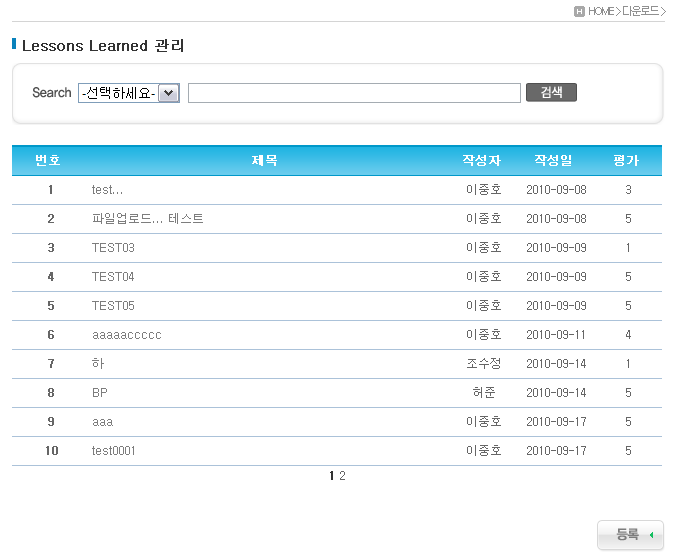The width and height of the screenshot is (676, 558).
Task: Open the TEST04 entry
Action: (113, 277)
